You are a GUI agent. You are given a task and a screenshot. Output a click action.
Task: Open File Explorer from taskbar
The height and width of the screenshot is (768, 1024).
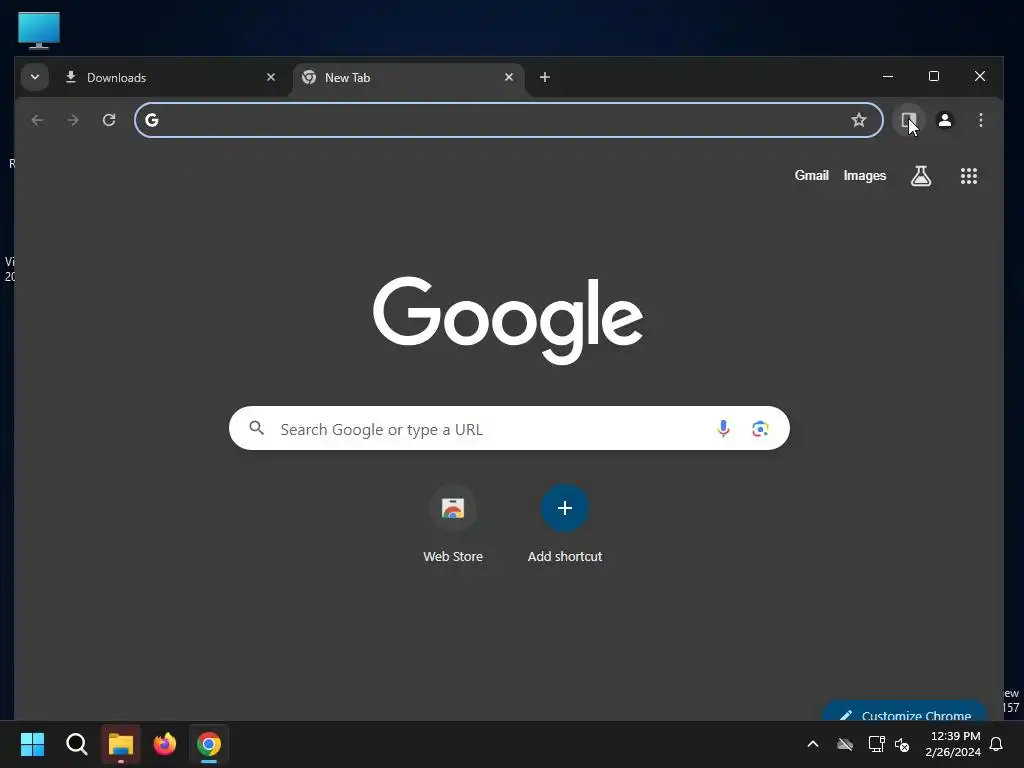[121, 744]
